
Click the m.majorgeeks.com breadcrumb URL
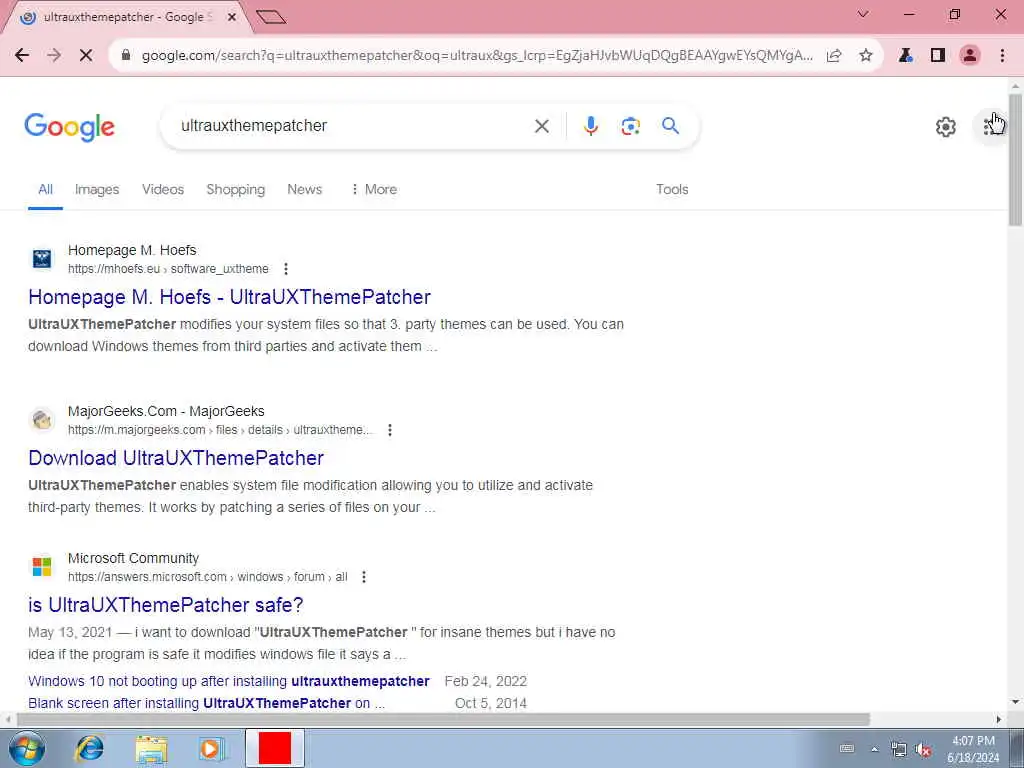220,430
